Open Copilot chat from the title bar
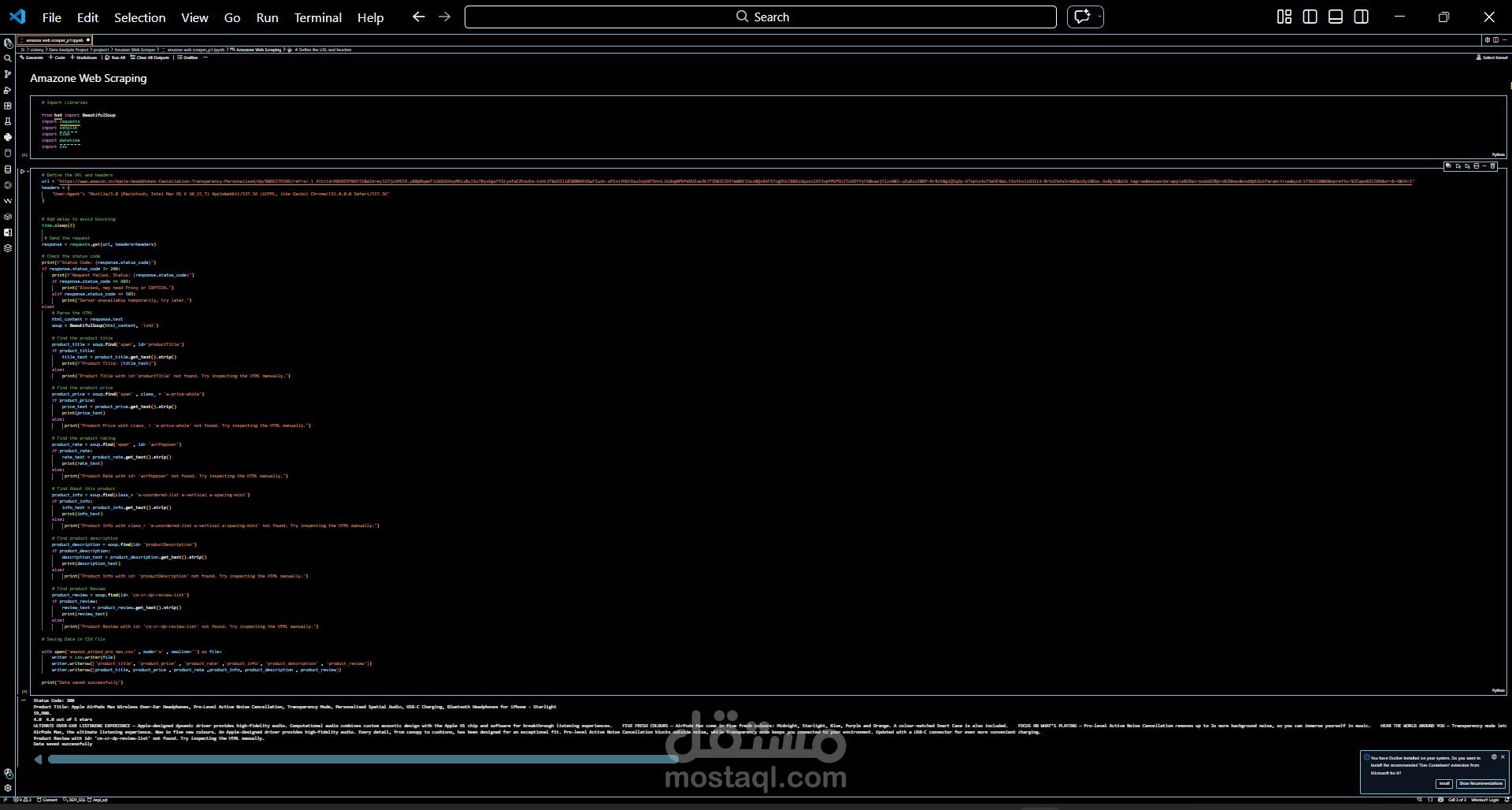1512x810 pixels. [x=1081, y=17]
